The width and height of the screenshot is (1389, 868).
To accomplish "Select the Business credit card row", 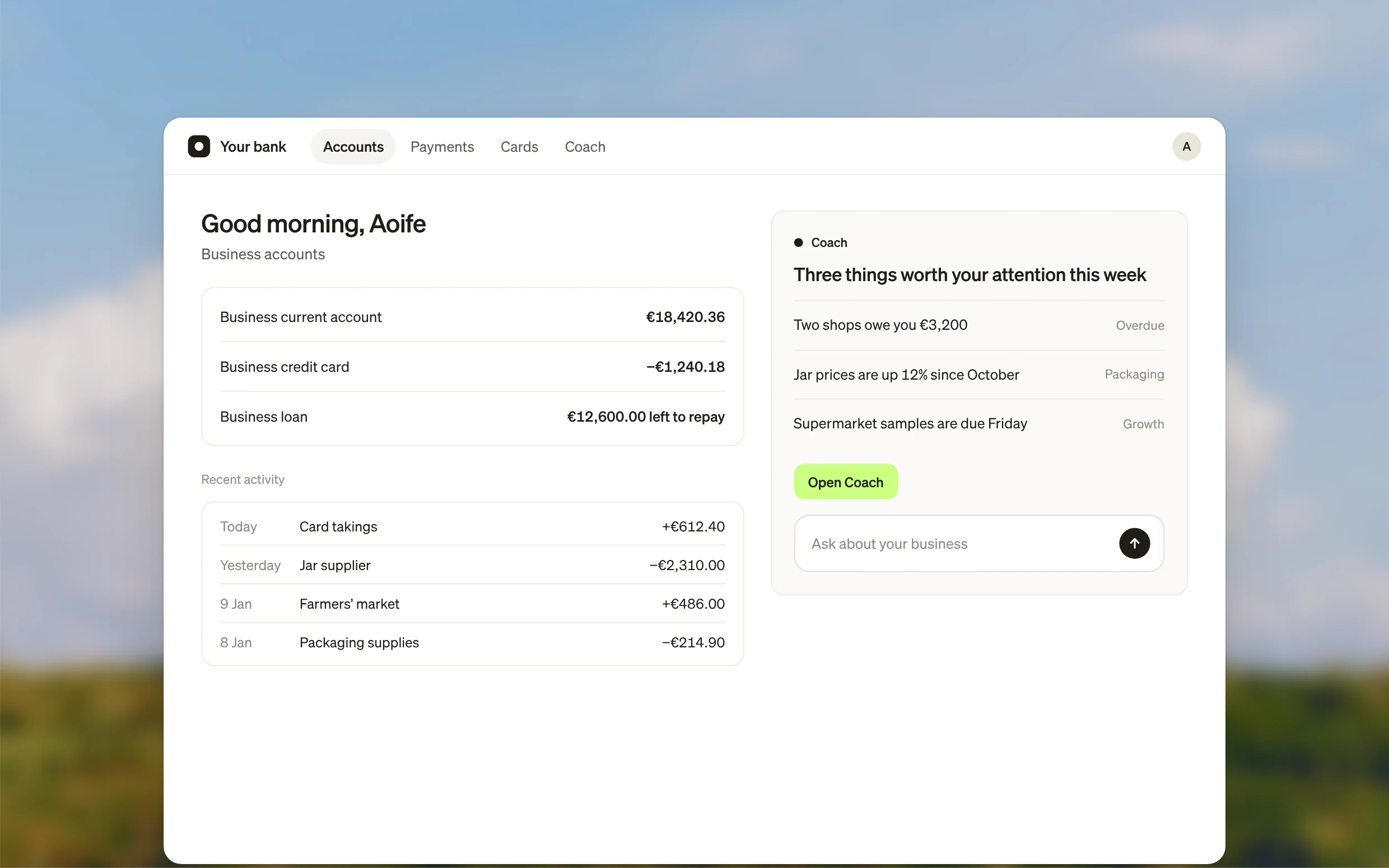I will [472, 367].
